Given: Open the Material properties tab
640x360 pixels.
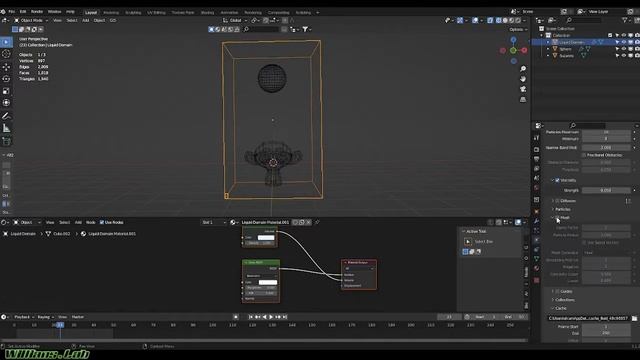Looking at the screenshot, I should 536,269.
